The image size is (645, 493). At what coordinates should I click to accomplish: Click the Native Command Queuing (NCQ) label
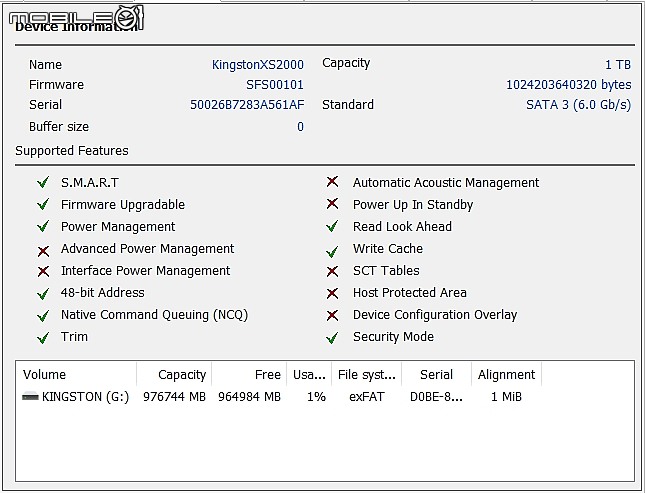(154, 315)
